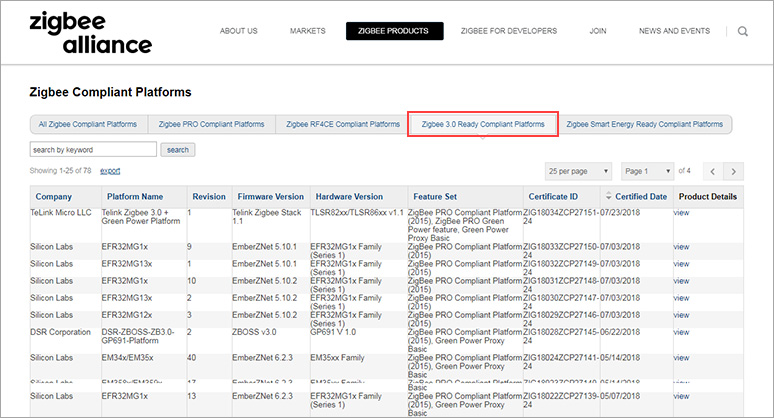Sort by Certificate ID column header
Image resolution: width=774 pixels, height=418 pixels.
(x=553, y=196)
